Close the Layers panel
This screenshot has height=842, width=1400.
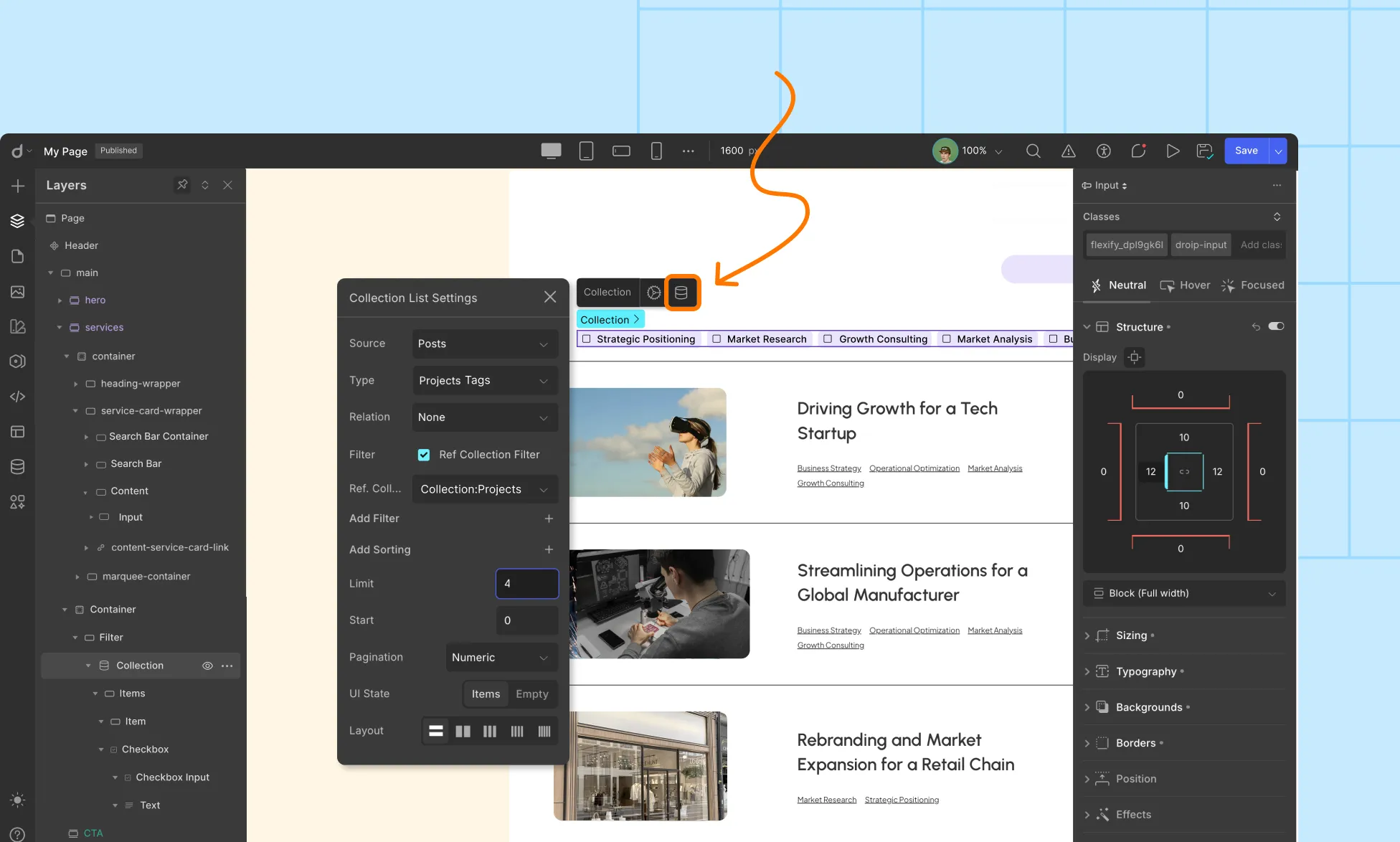tap(227, 185)
